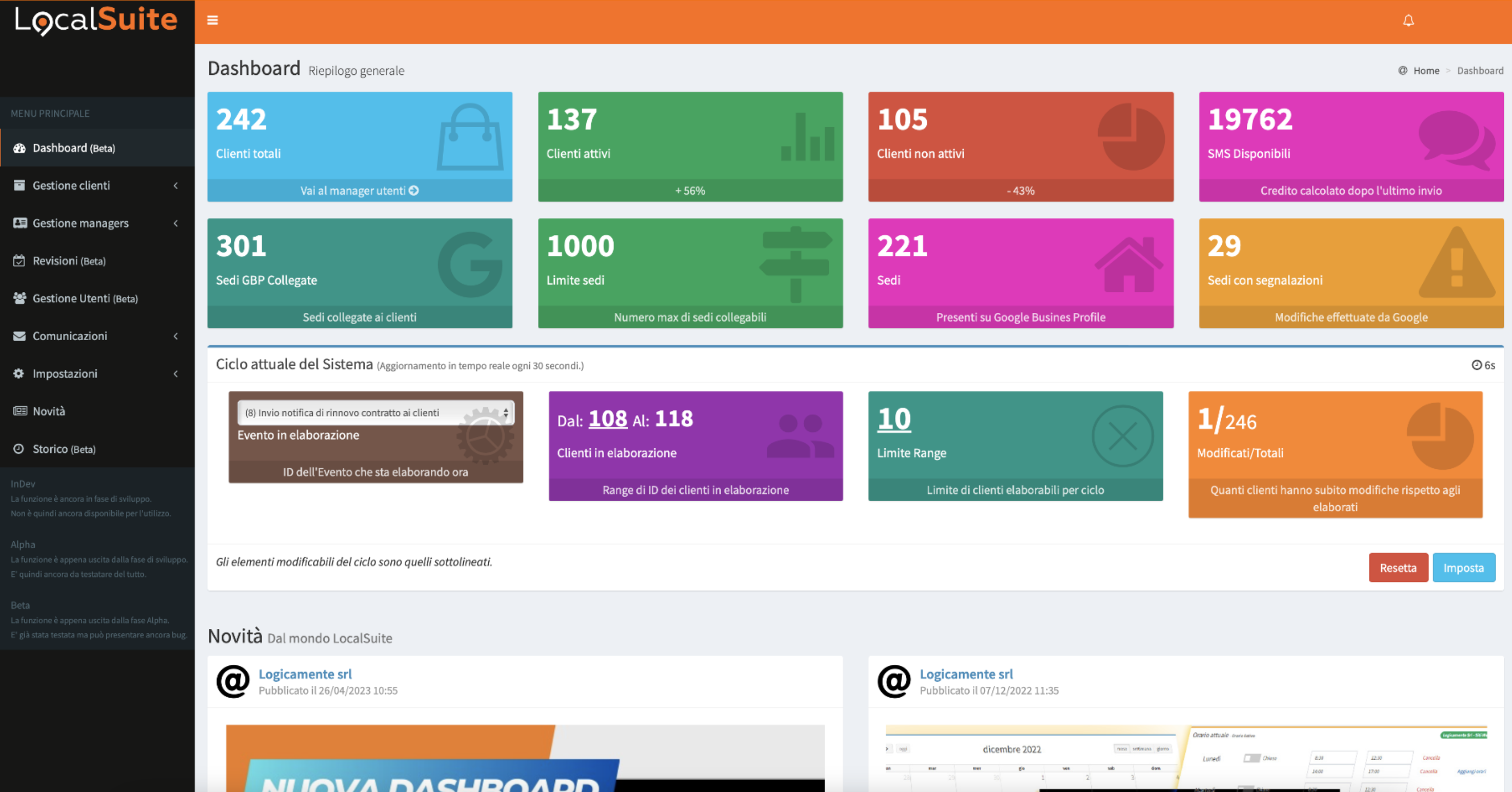Image resolution: width=1512 pixels, height=792 pixels.
Task: Open the Evento in elaborazione dropdown
Action: pyautogui.click(x=375, y=413)
